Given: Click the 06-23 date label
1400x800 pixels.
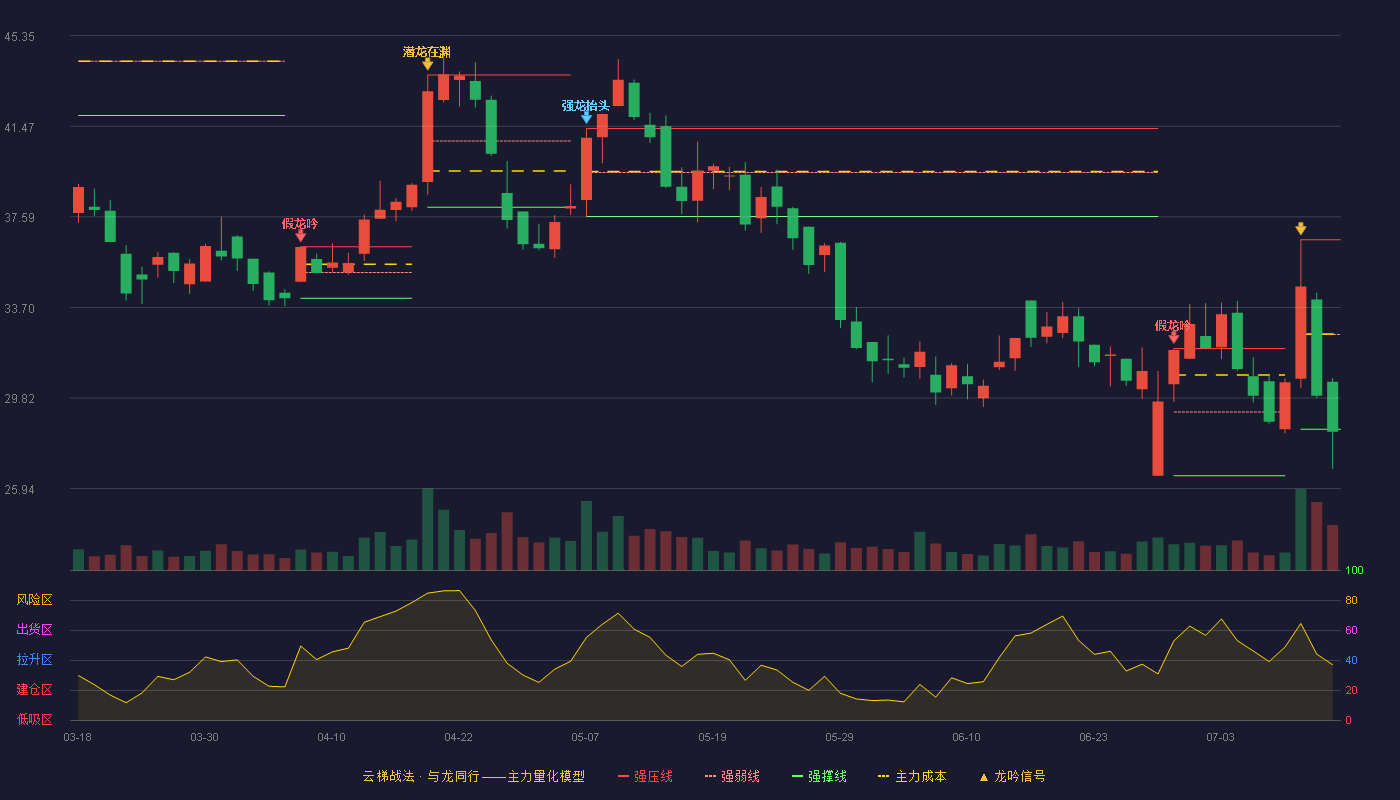Looking at the screenshot, I should [1093, 737].
